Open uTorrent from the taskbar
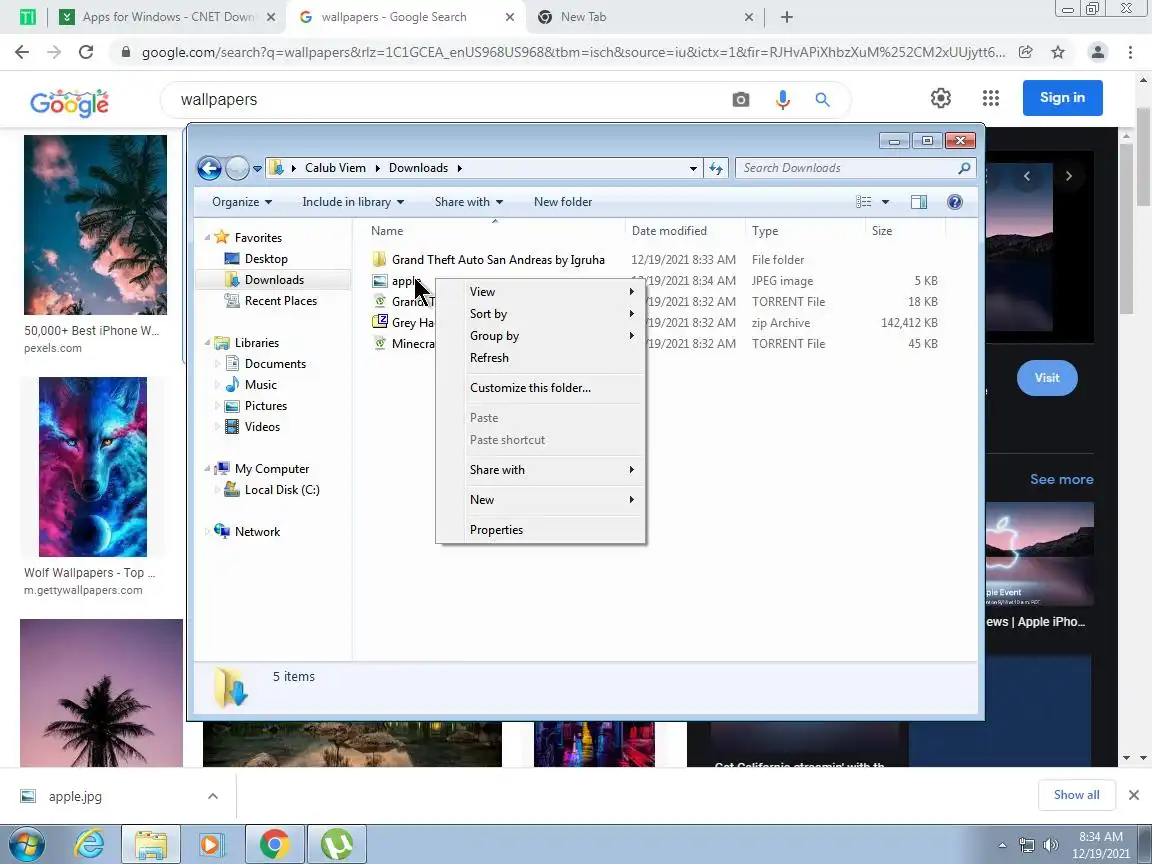Image resolution: width=1152 pixels, height=864 pixels. [336, 844]
